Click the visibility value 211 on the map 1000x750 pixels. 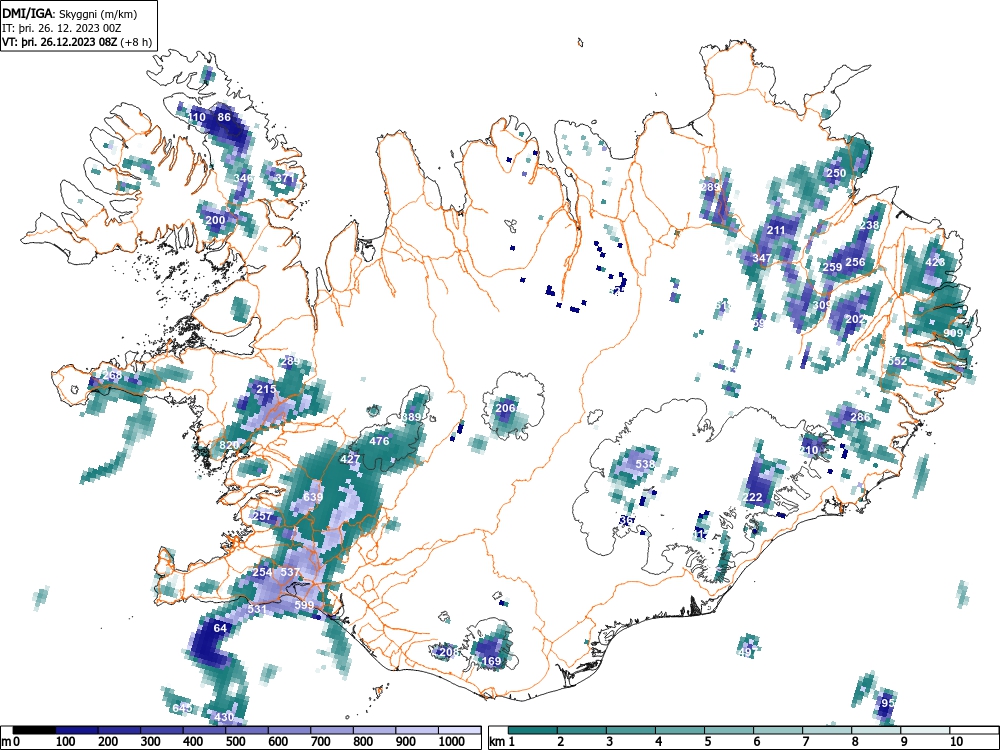click(776, 230)
